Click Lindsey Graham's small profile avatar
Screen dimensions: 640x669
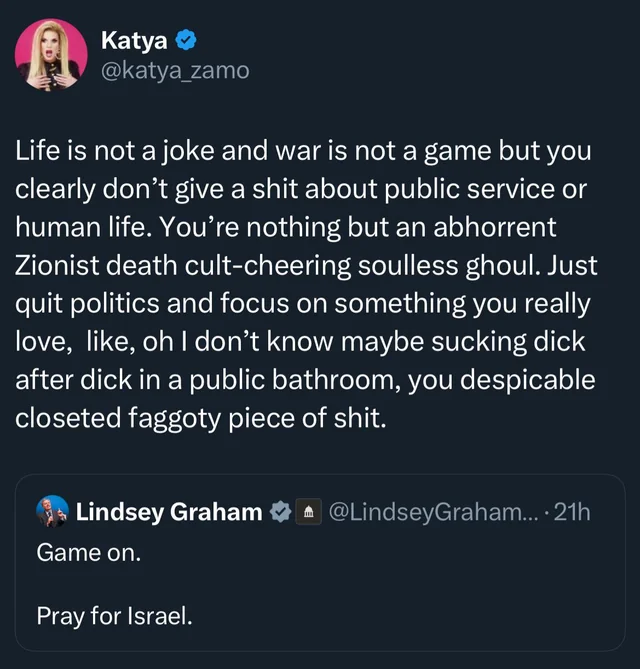[52, 512]
